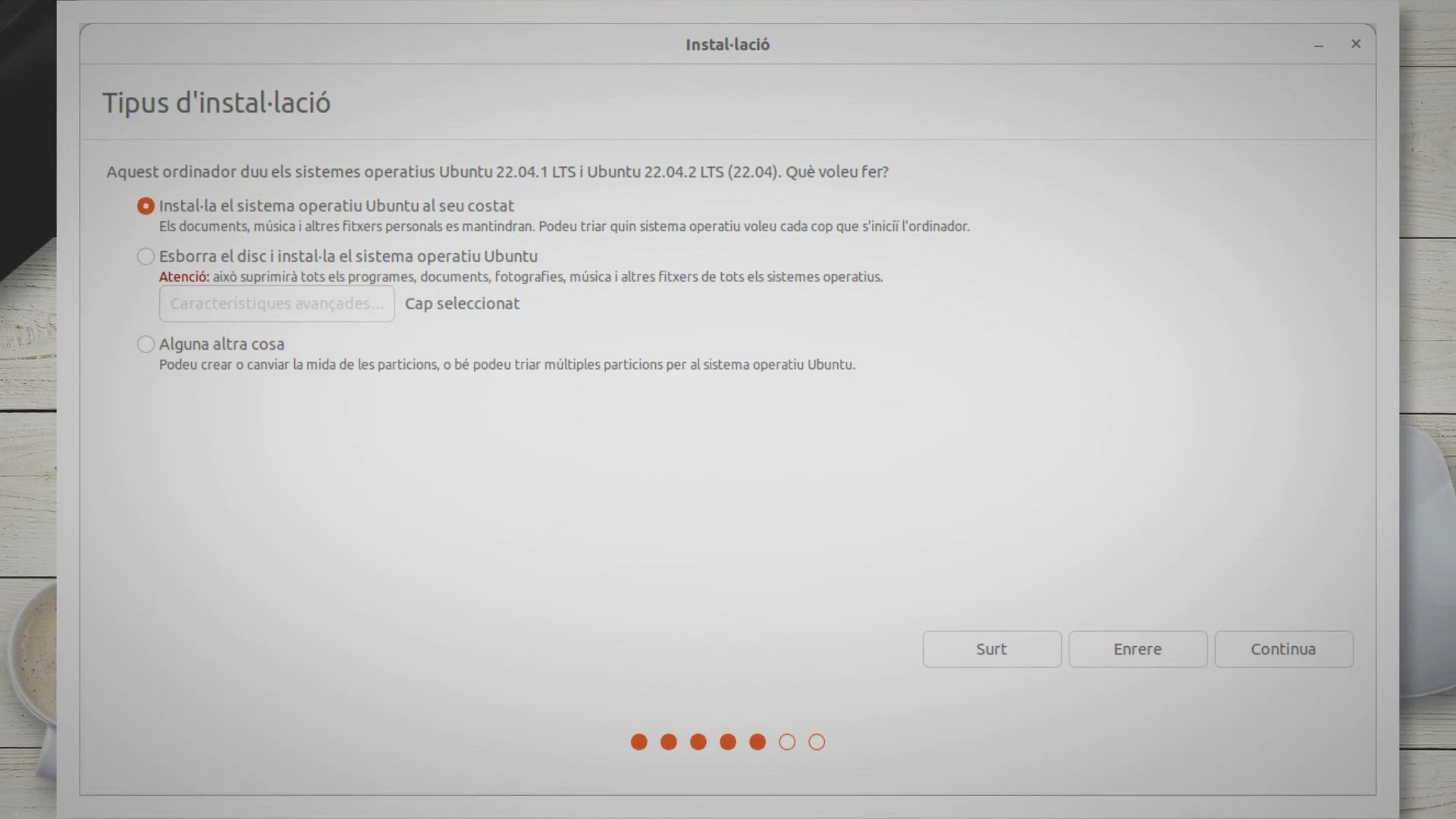Close the Instal·lació window

click(x=1356, y=44)
